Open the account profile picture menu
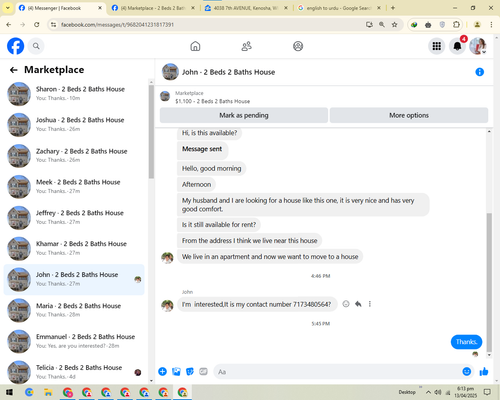This screenshot has height=400, width=500. [x=478, y=46]
